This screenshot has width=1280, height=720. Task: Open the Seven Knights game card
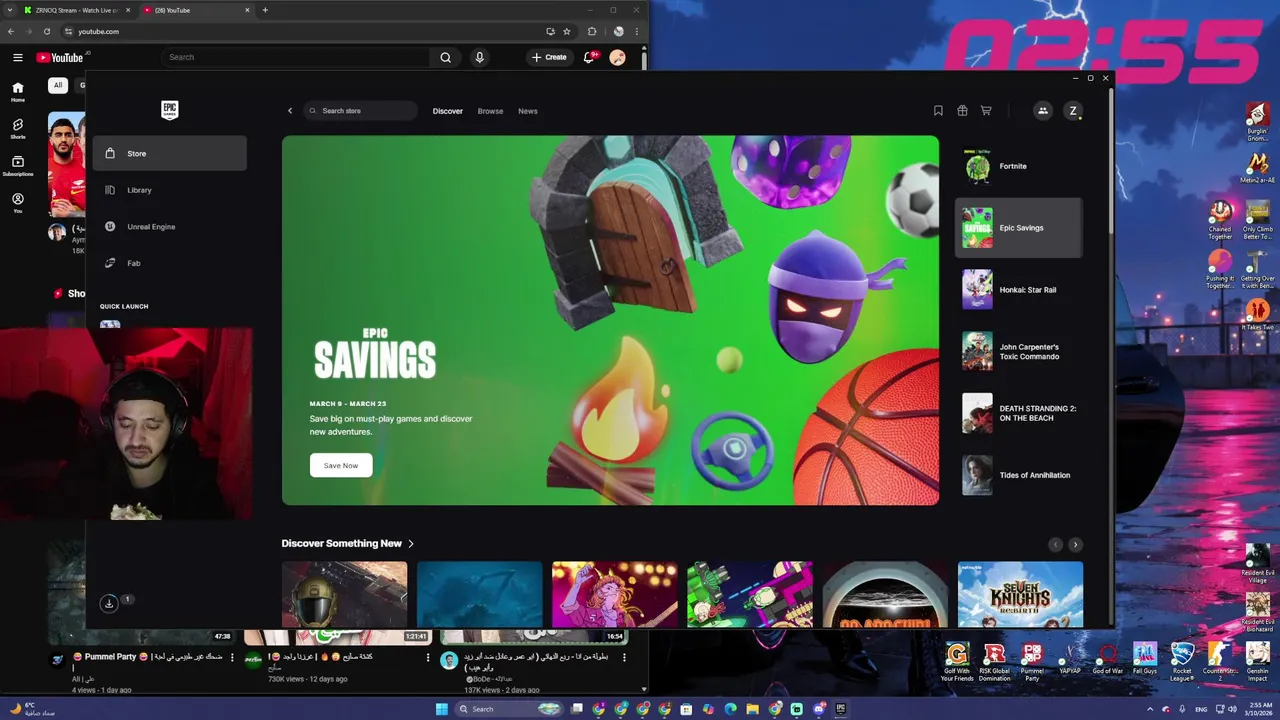[x=1020, y=595]
